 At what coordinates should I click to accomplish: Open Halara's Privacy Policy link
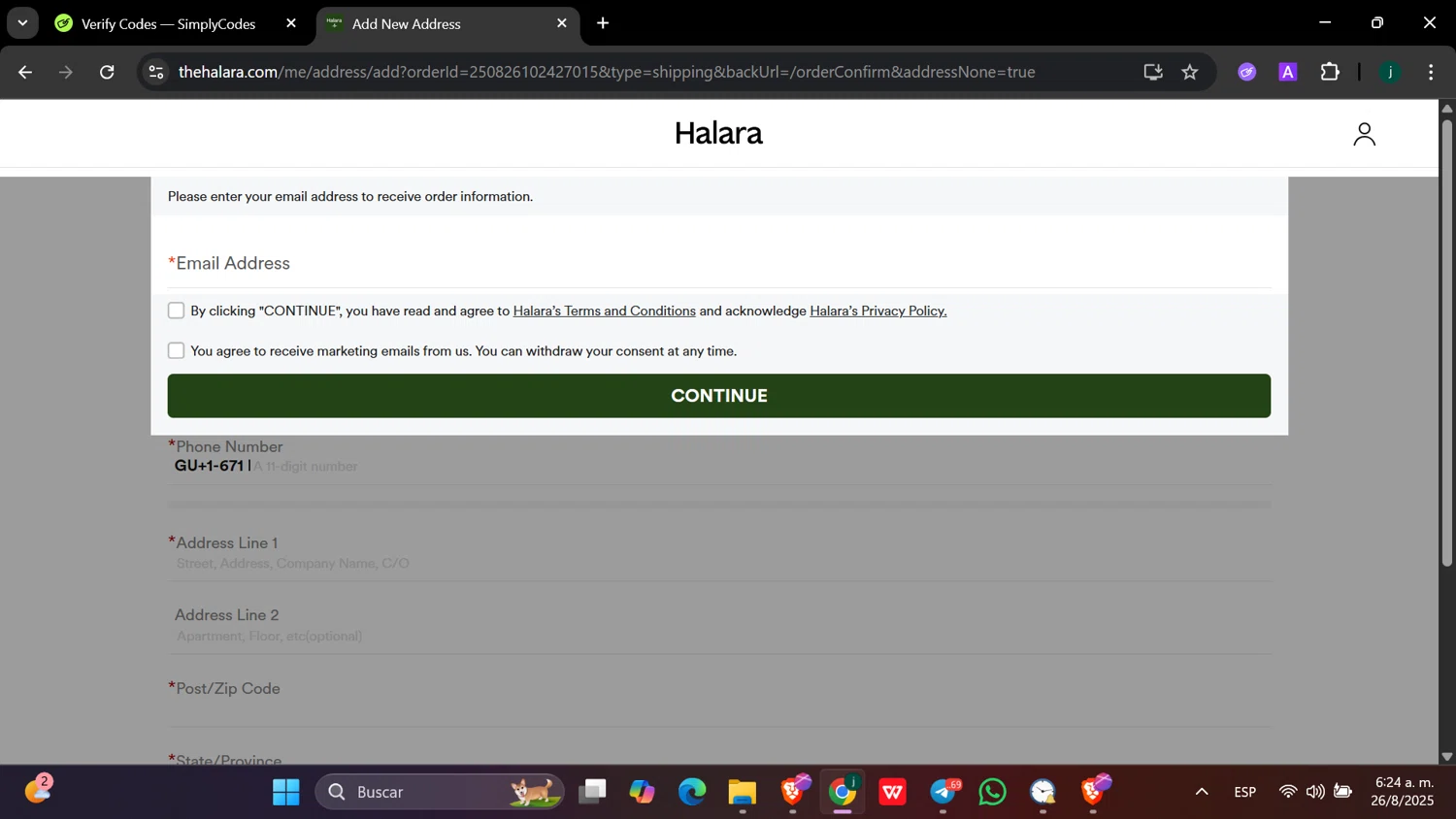[x=877, y=311]
